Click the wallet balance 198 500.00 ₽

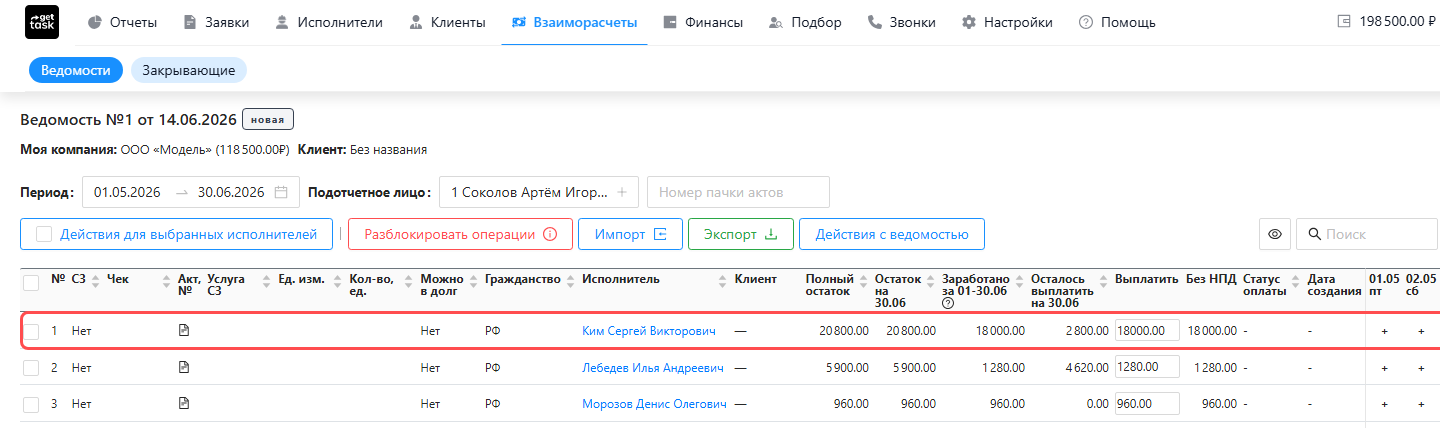point(1385,21)
